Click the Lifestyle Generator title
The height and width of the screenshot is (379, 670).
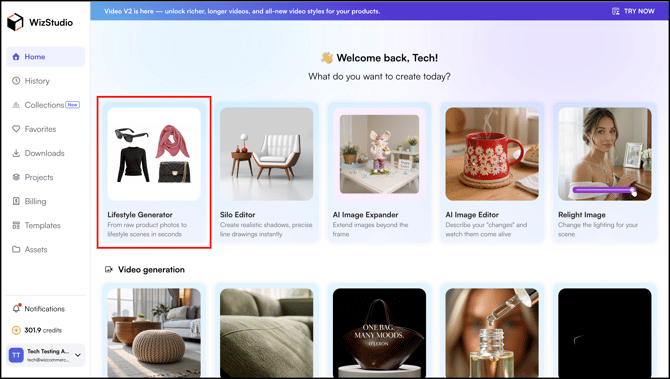click(x=140, y=214)
